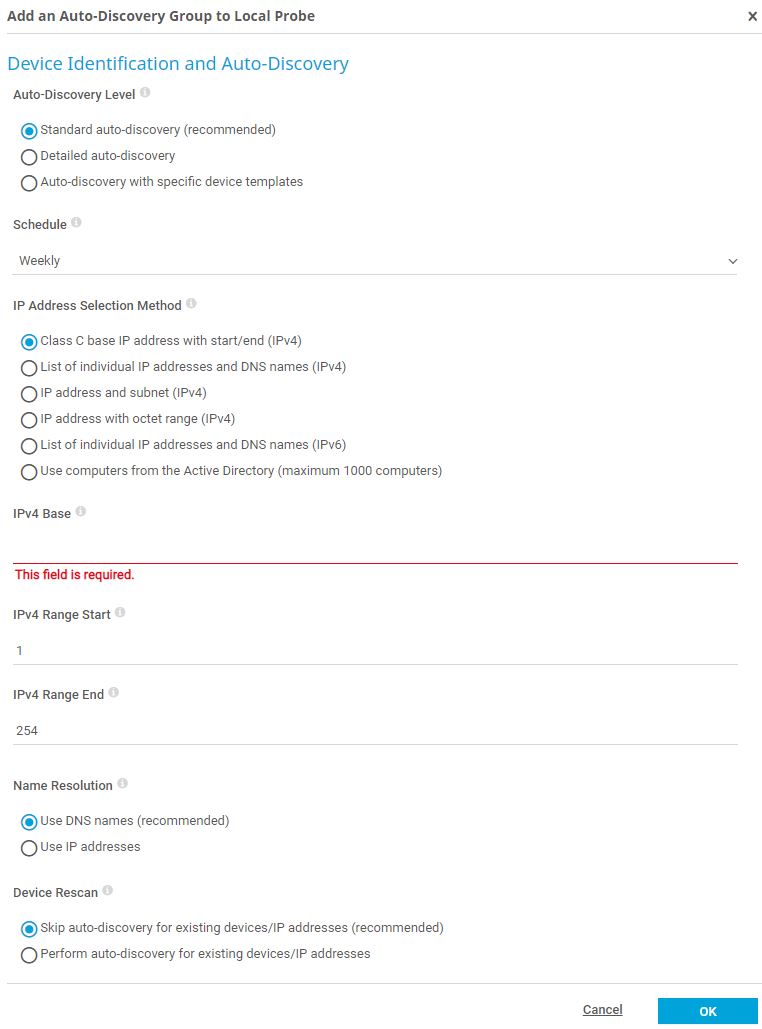Choose auto-discovery with specific device templates
This screenshot has height=1029, width=762.
29,182
